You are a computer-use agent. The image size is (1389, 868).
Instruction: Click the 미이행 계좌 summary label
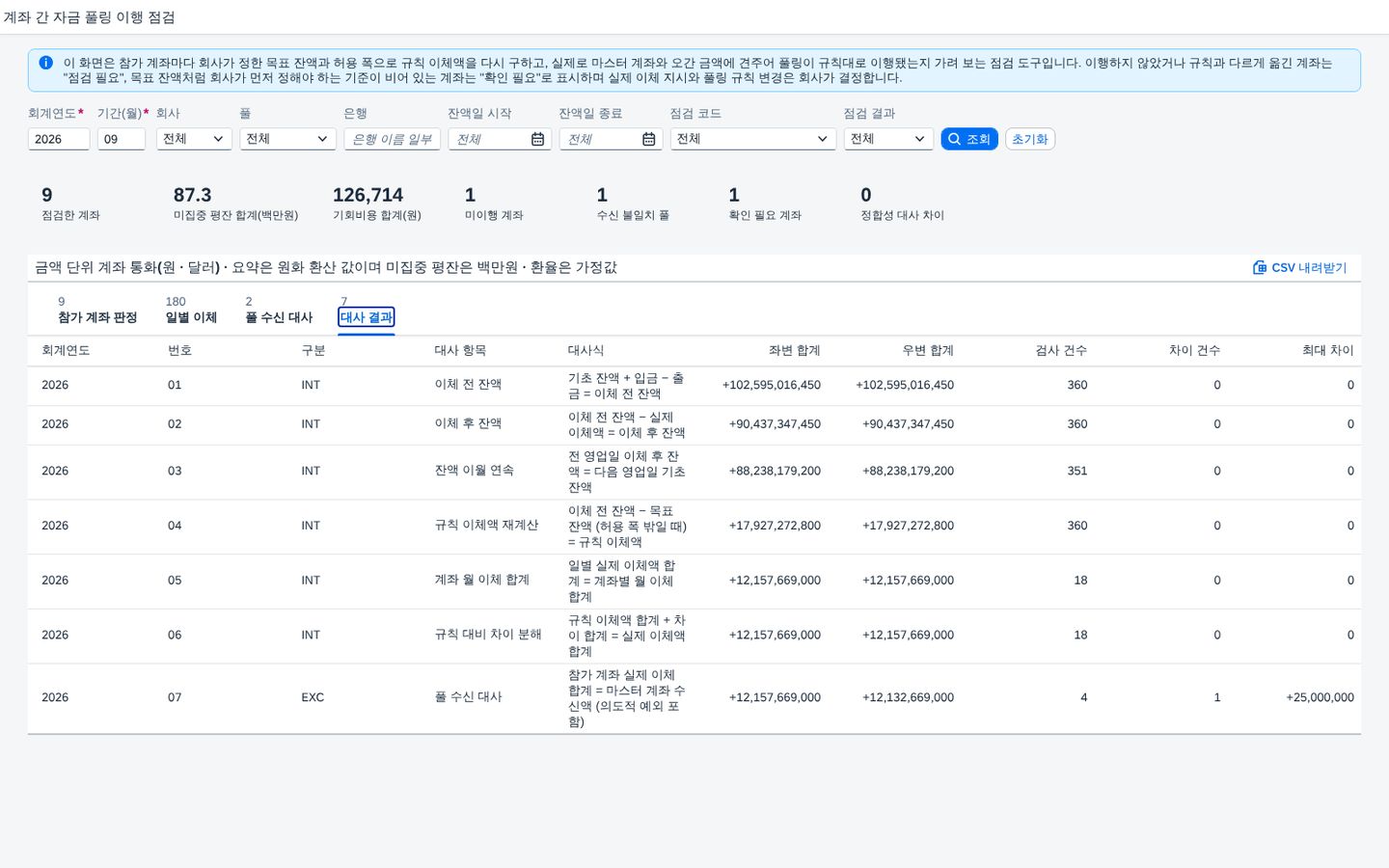click(494, 215)
